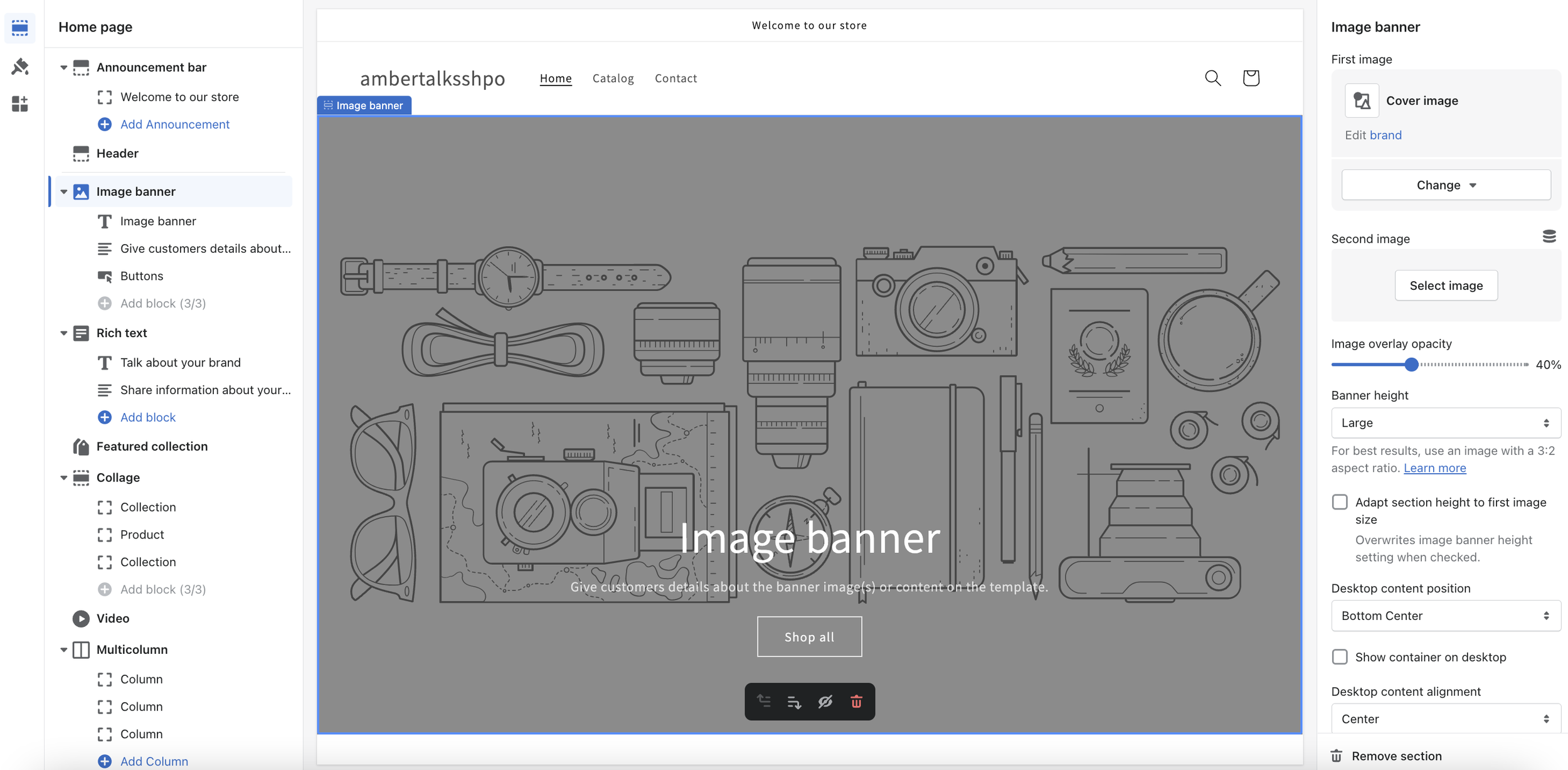
Task: Open Desktop content position dropdown
Action: coord(1445,616)
